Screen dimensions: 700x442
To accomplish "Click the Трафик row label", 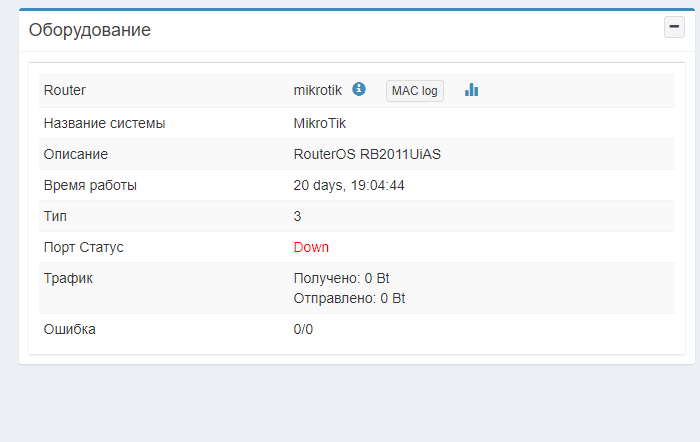I will coord(68,278).
